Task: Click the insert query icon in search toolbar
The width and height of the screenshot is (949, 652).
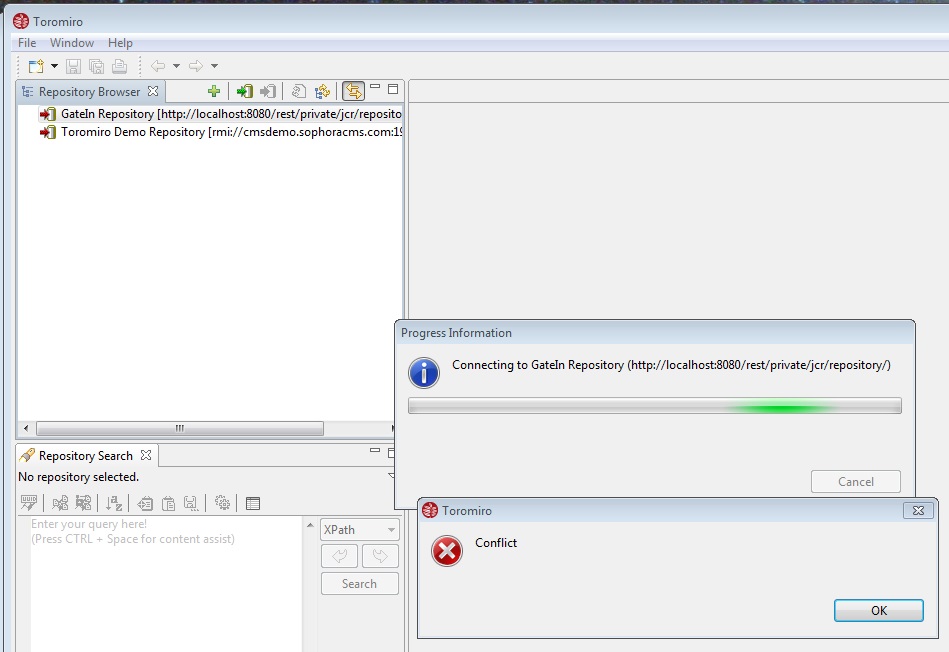Action: (x=145, y=503)
